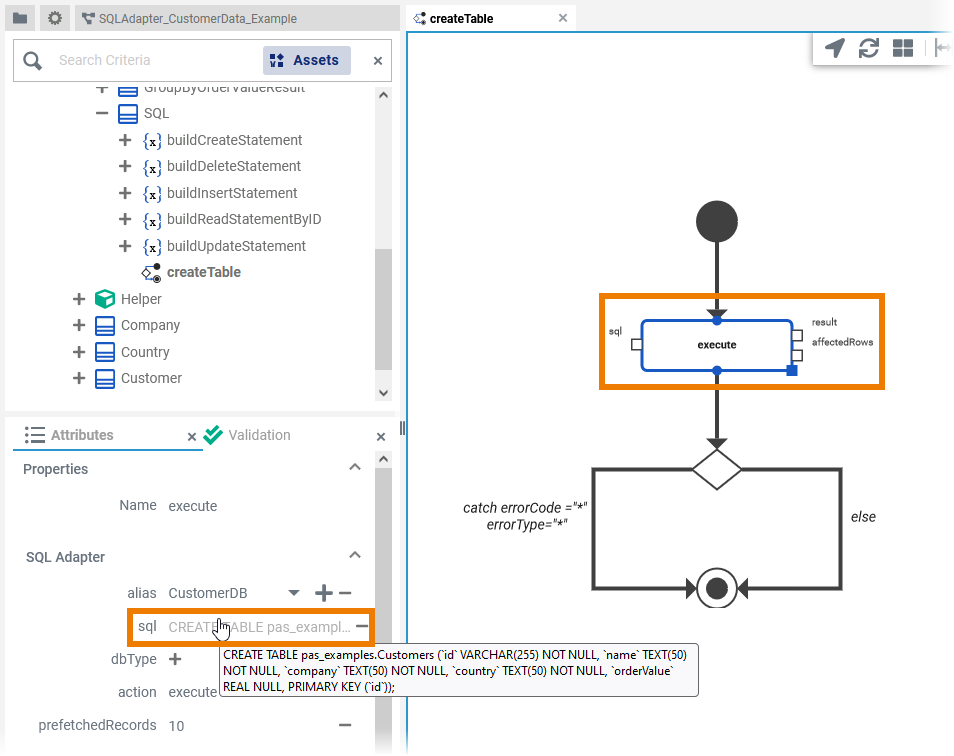Screen dimensions: 954x756
Task: Select buildInsertStatement in the tree
Action: click(232, 193)
